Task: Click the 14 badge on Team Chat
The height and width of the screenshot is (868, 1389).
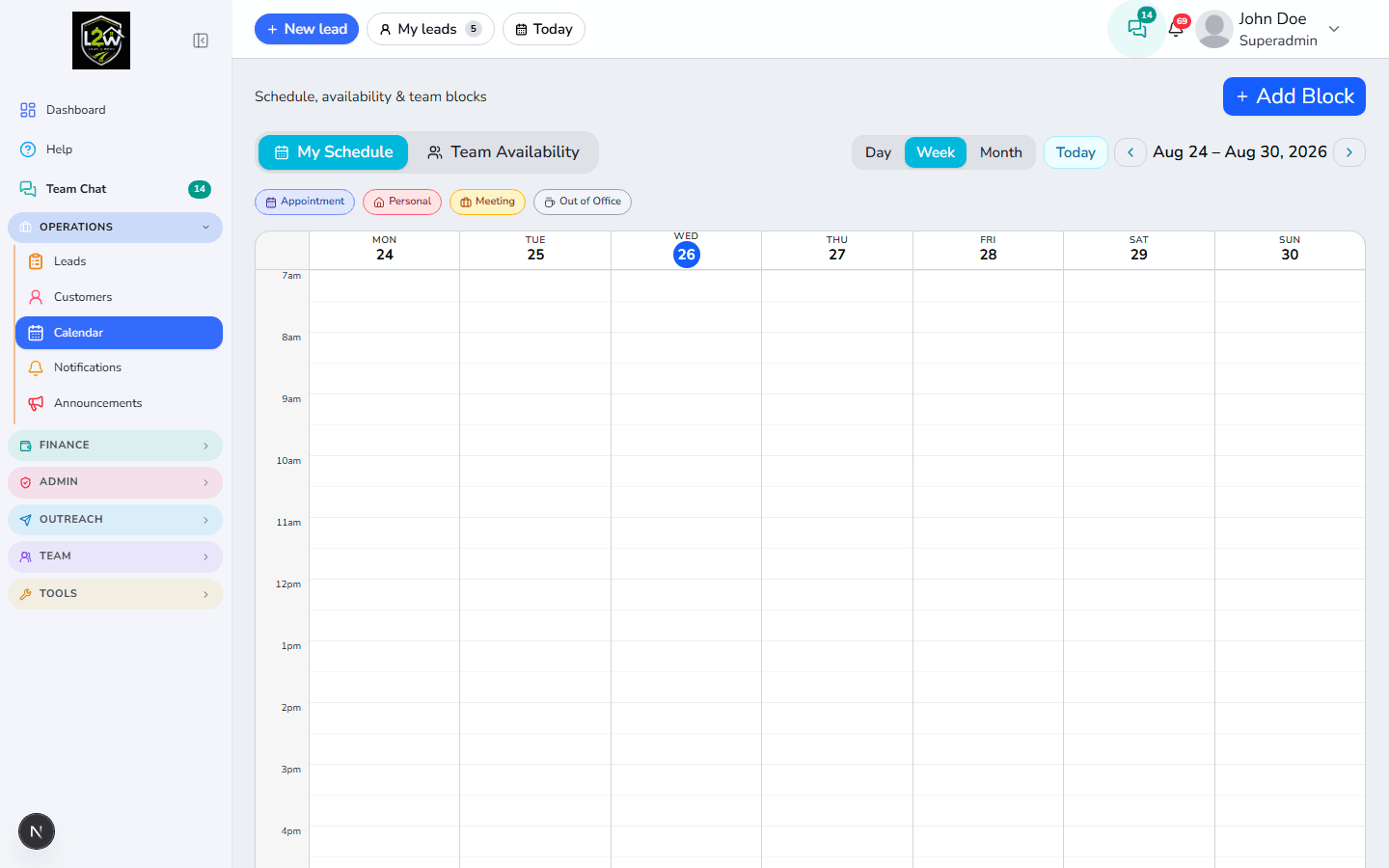Action: (x=200, y=189)
